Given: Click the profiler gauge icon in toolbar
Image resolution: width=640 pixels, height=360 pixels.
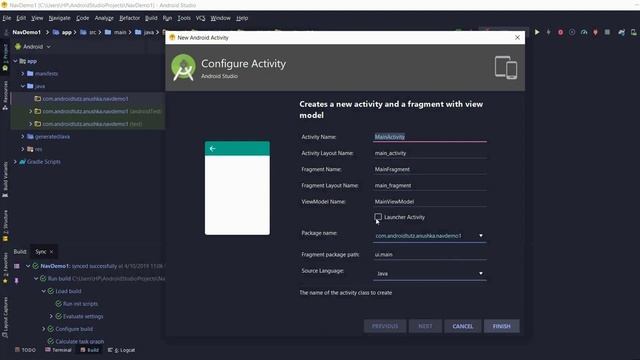Looking at the screenshot, I should click(x=584, y=32).
